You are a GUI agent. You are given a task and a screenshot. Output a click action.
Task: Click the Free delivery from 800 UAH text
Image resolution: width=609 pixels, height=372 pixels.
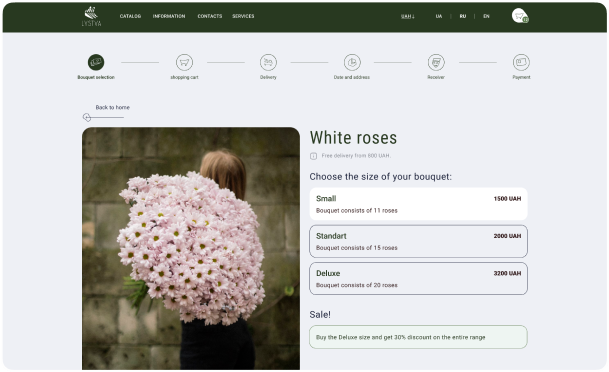click(356, 156)
